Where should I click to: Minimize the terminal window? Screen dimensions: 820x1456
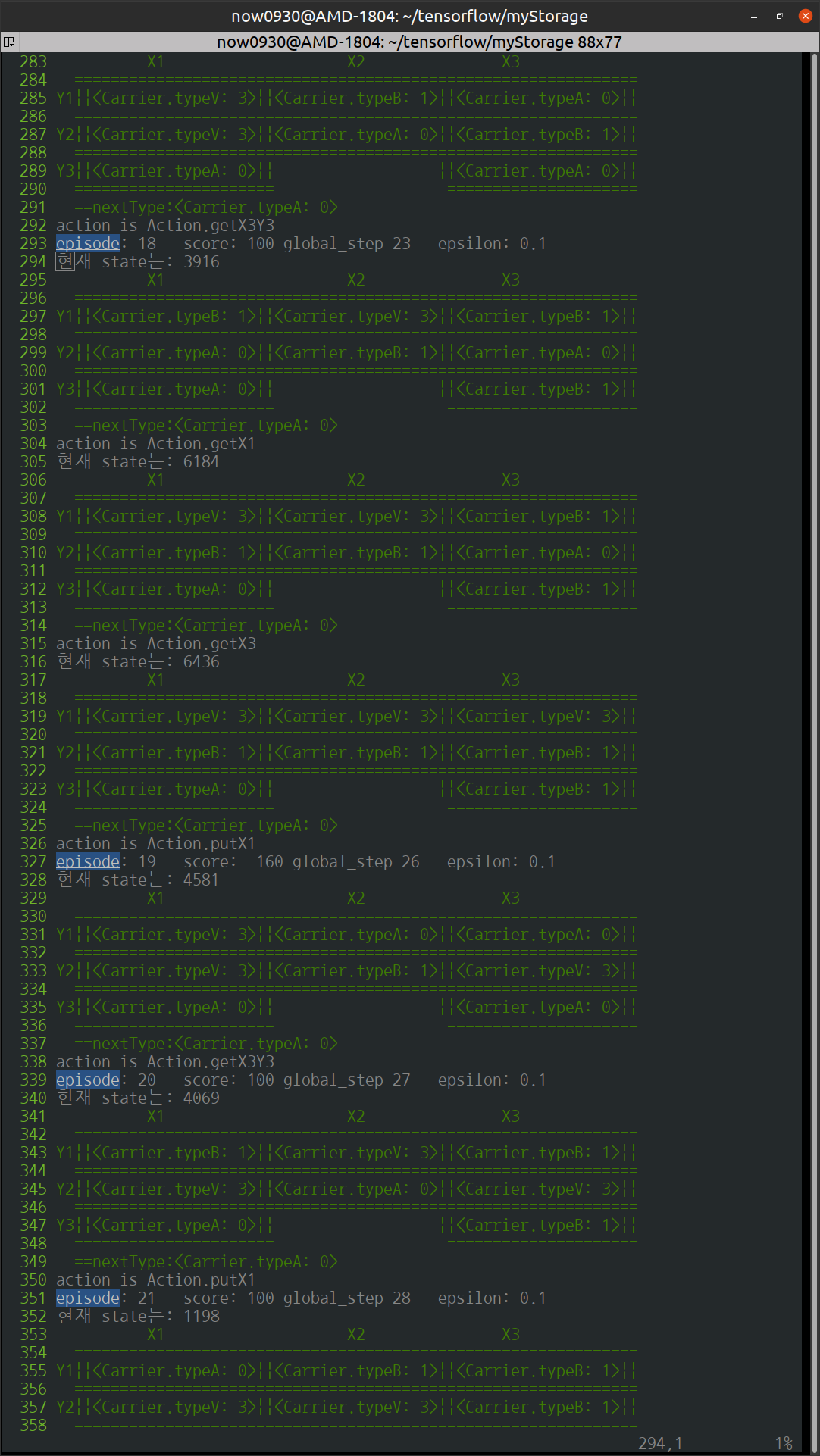coord(754,16)
